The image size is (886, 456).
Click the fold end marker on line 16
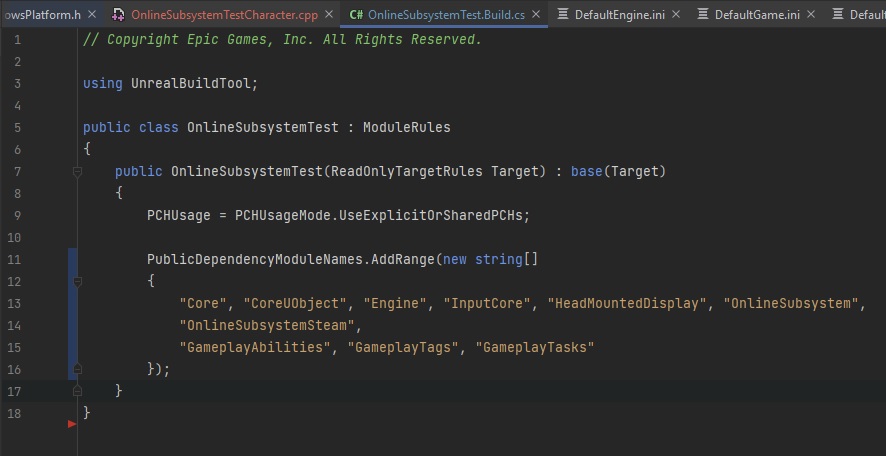click(x=77, y=369)
